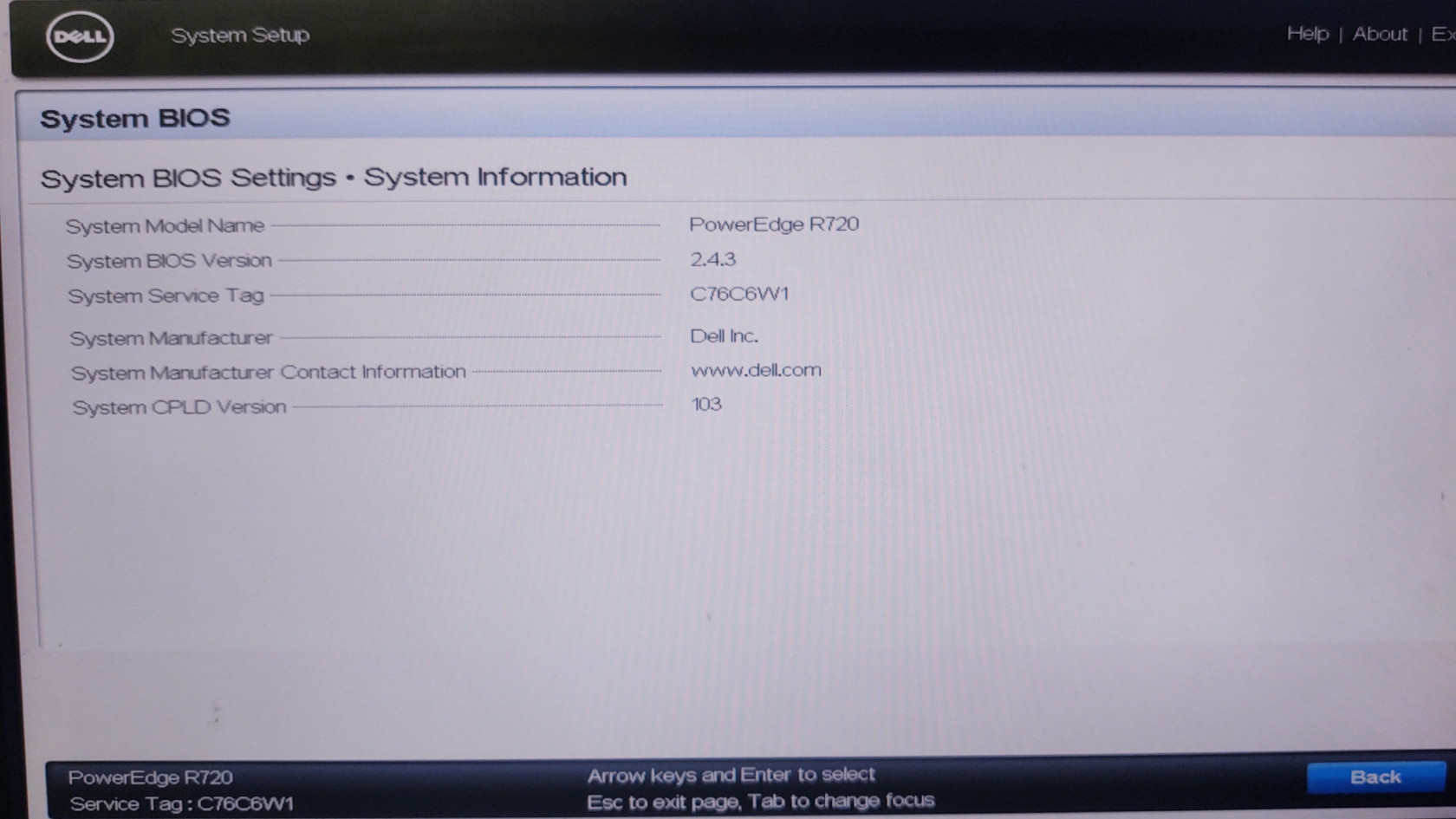Click the System Setup title
This screenshot has height=819, width=1456.
(x=240, y=36)
